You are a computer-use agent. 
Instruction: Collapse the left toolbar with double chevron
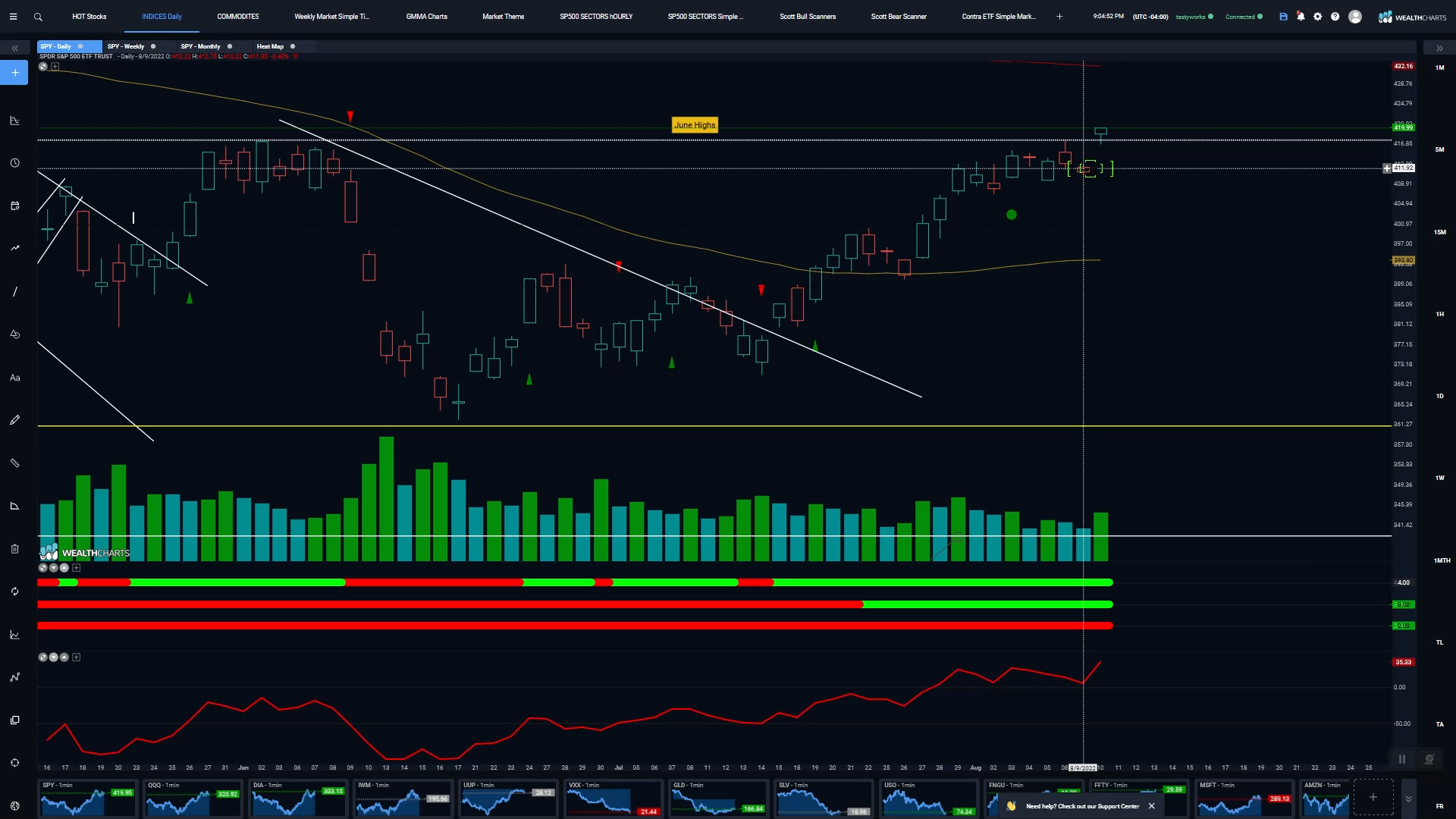(x=14, y=48)
